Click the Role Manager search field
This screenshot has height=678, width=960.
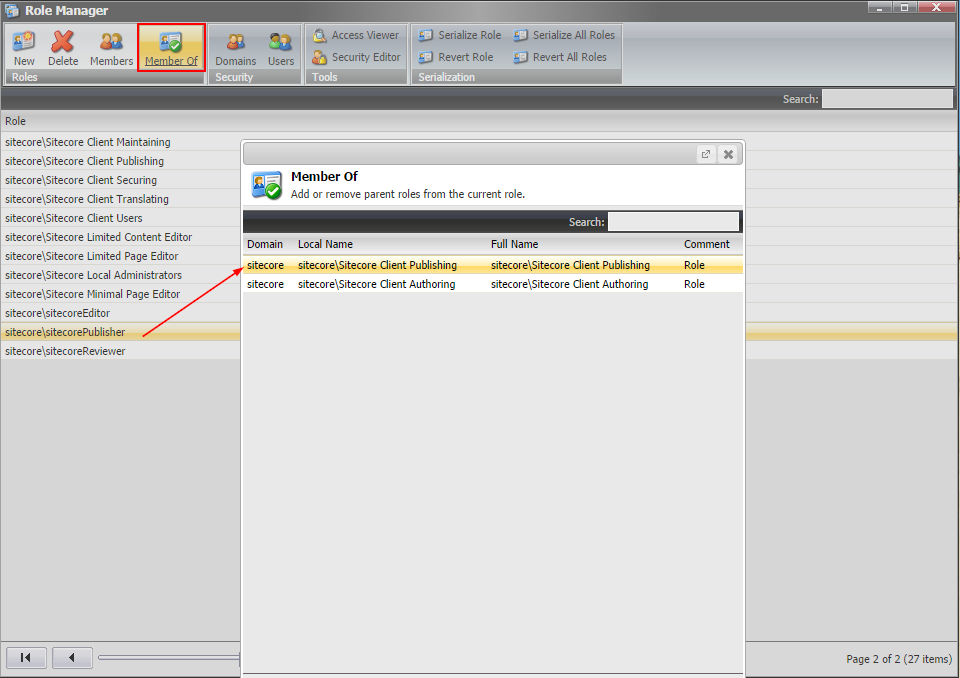click(x=887, y=99)
